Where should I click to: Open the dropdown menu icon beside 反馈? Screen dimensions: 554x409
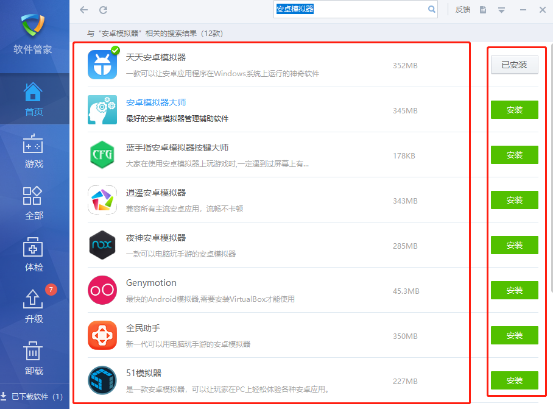[501, 10]
